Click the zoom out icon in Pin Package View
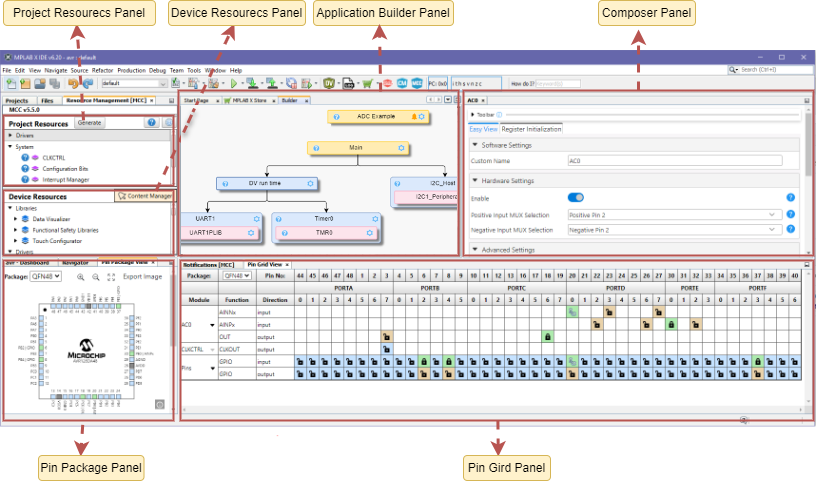The width and height of the screenshot is (816, 481). tap(95, 276)
